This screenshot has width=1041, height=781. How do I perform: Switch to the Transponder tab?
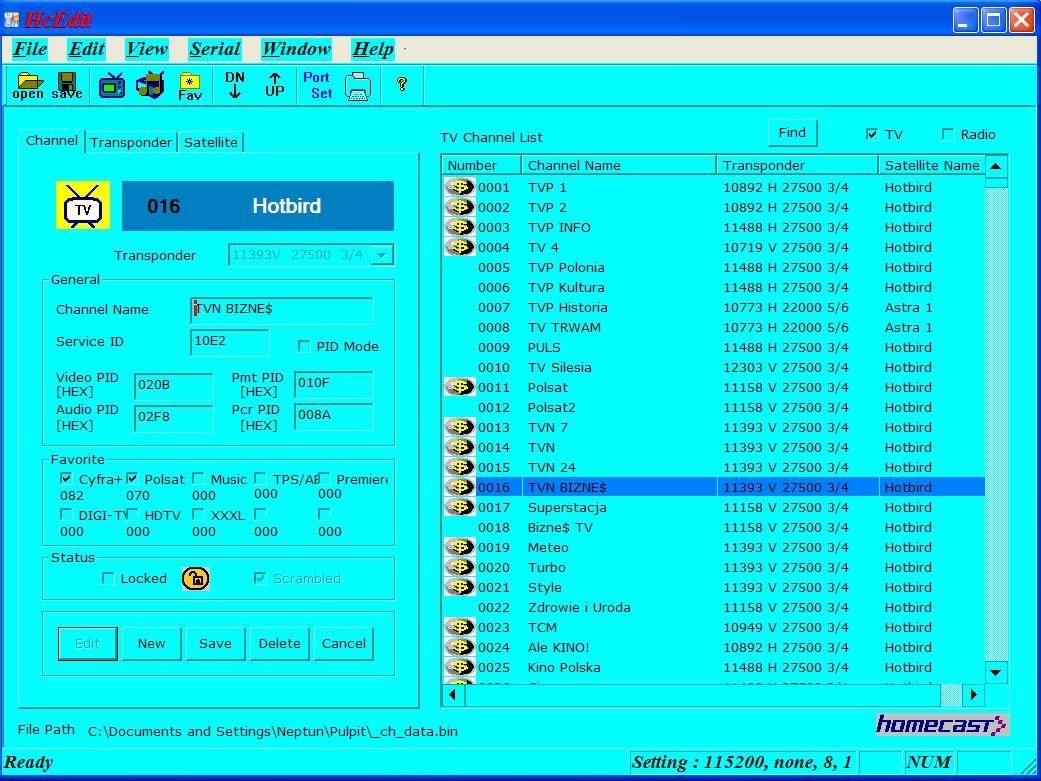[x=131, y=142]
